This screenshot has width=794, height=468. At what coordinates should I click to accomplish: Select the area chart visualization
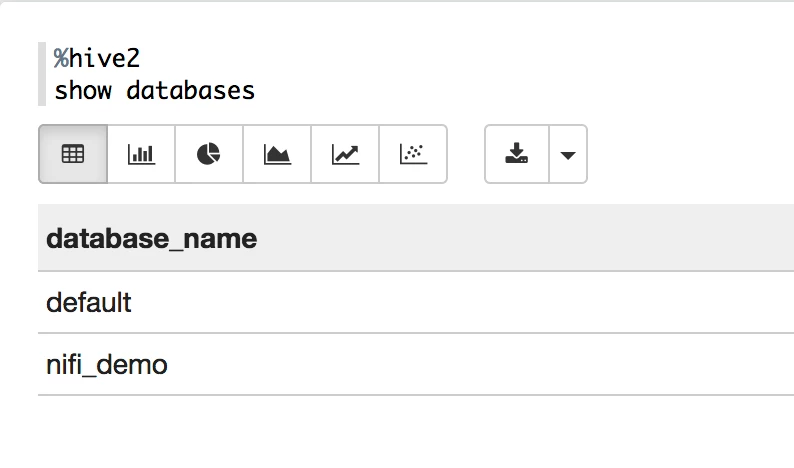(x=277, y=154)
